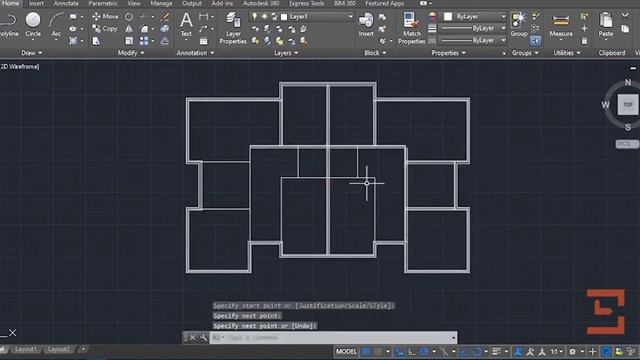This screenshot has height=360, width=640.
Task: Toggle lineweight display in status bar
Action: (496, 351)
